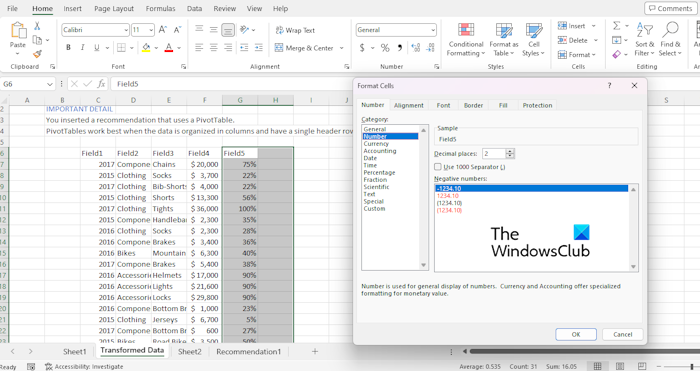Switch to Alignment tab in Format Cells
This screenshot has width=700, height=371.
click(x=408, y=105)
